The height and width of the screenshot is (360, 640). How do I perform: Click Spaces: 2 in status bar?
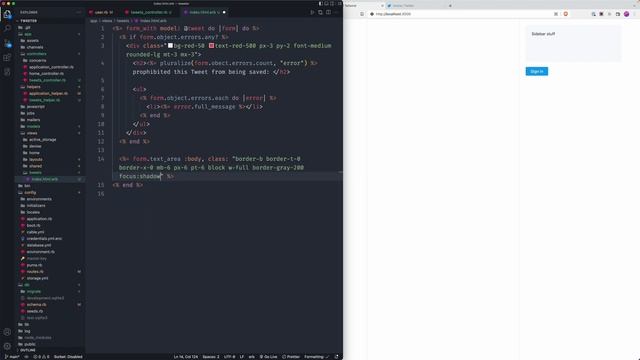click(211, 357)
